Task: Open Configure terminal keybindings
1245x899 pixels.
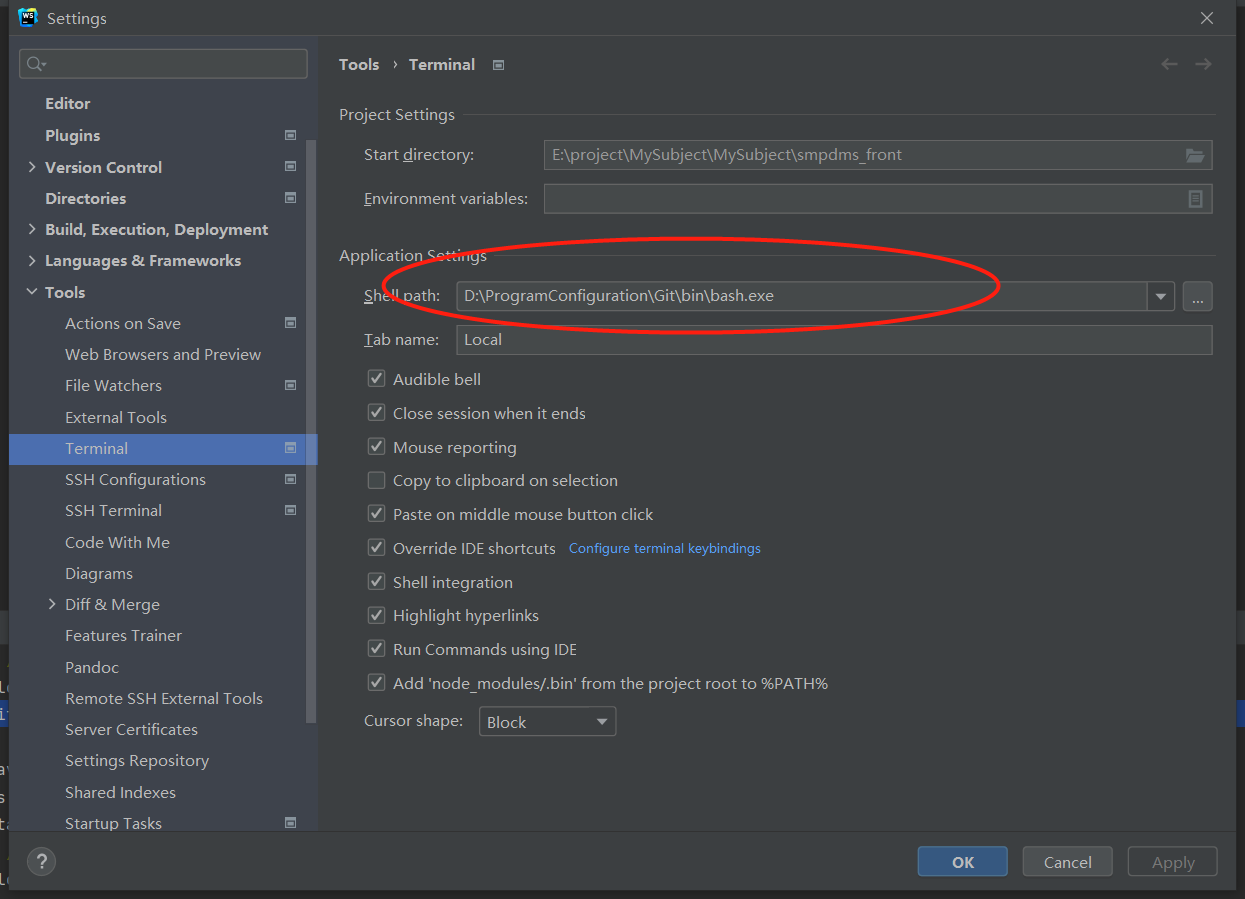Action: point(664,548)
